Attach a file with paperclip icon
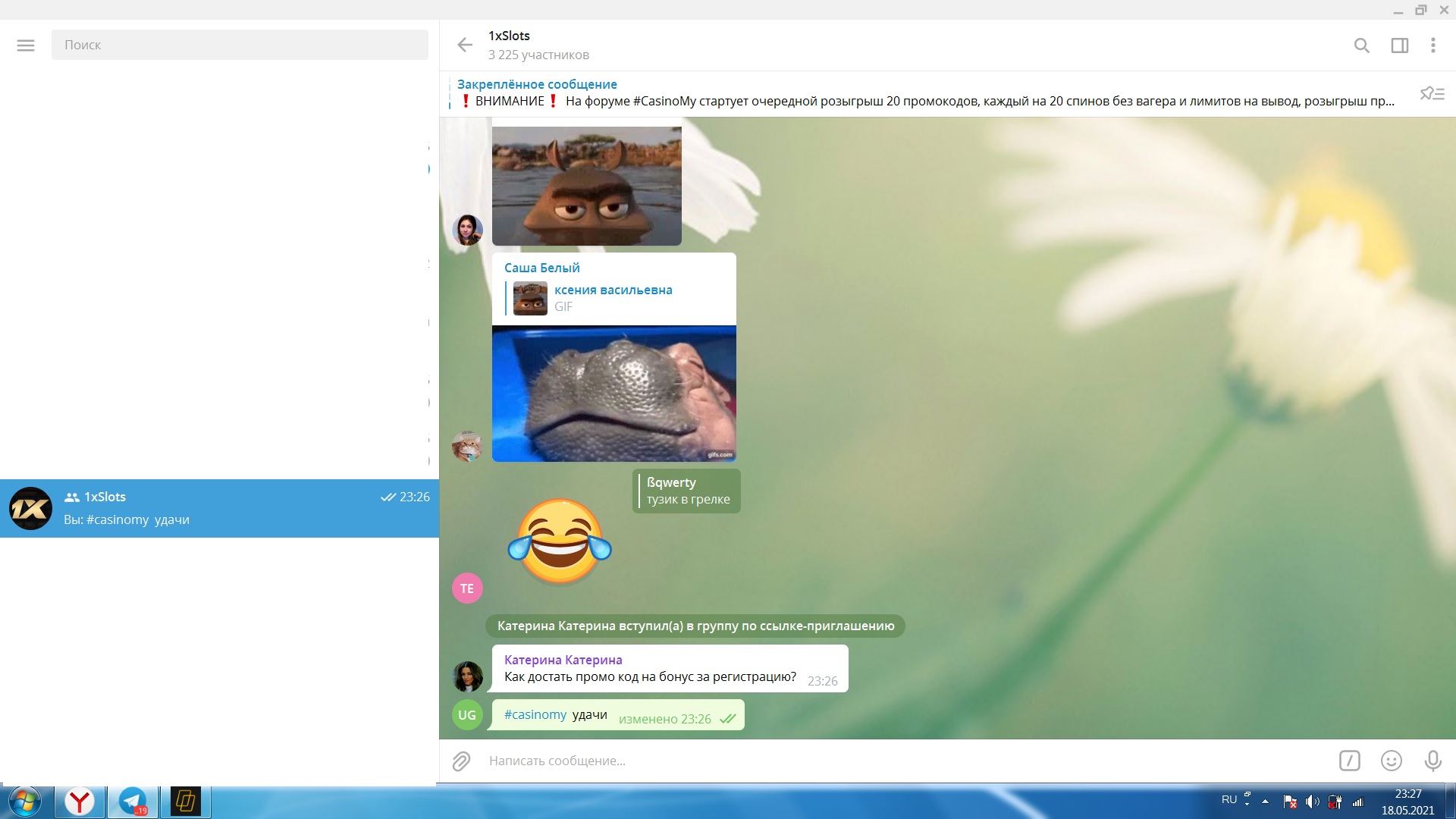 (462, 761)
